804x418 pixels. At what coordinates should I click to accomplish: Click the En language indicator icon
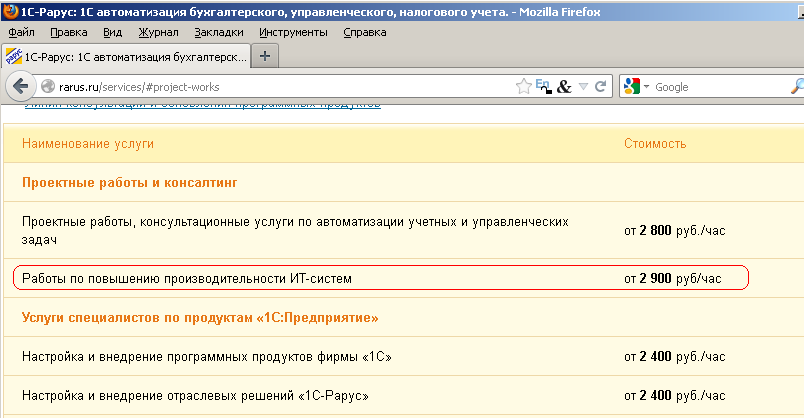point(543,86)
